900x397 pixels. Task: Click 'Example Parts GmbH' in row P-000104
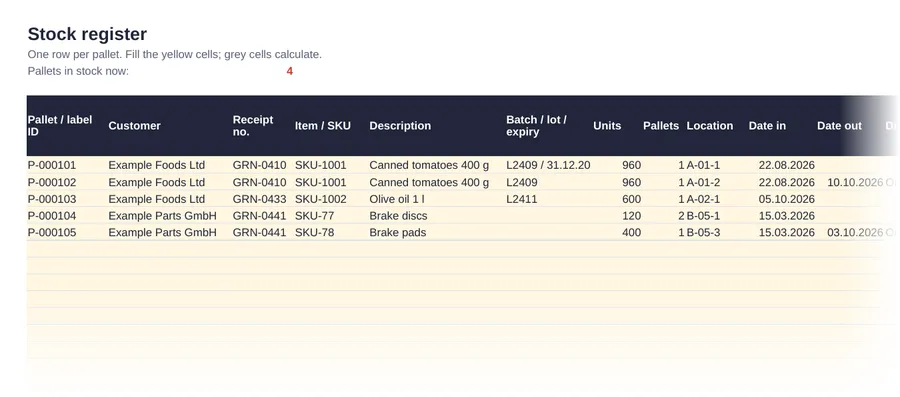pos(162,216)
